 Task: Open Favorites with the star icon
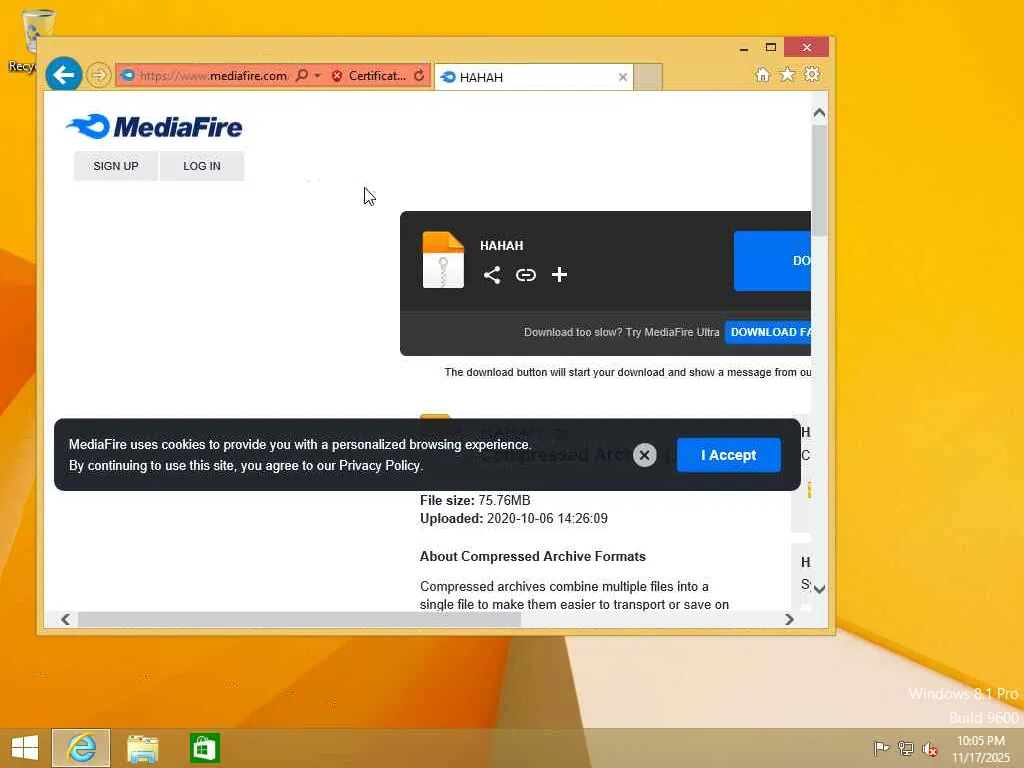tap(788, 74)
